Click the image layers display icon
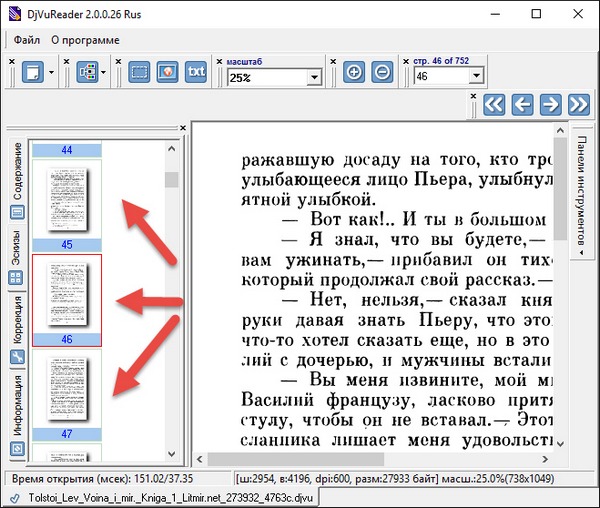The height and width of the screenshot is (508, 600). point(87,72)
